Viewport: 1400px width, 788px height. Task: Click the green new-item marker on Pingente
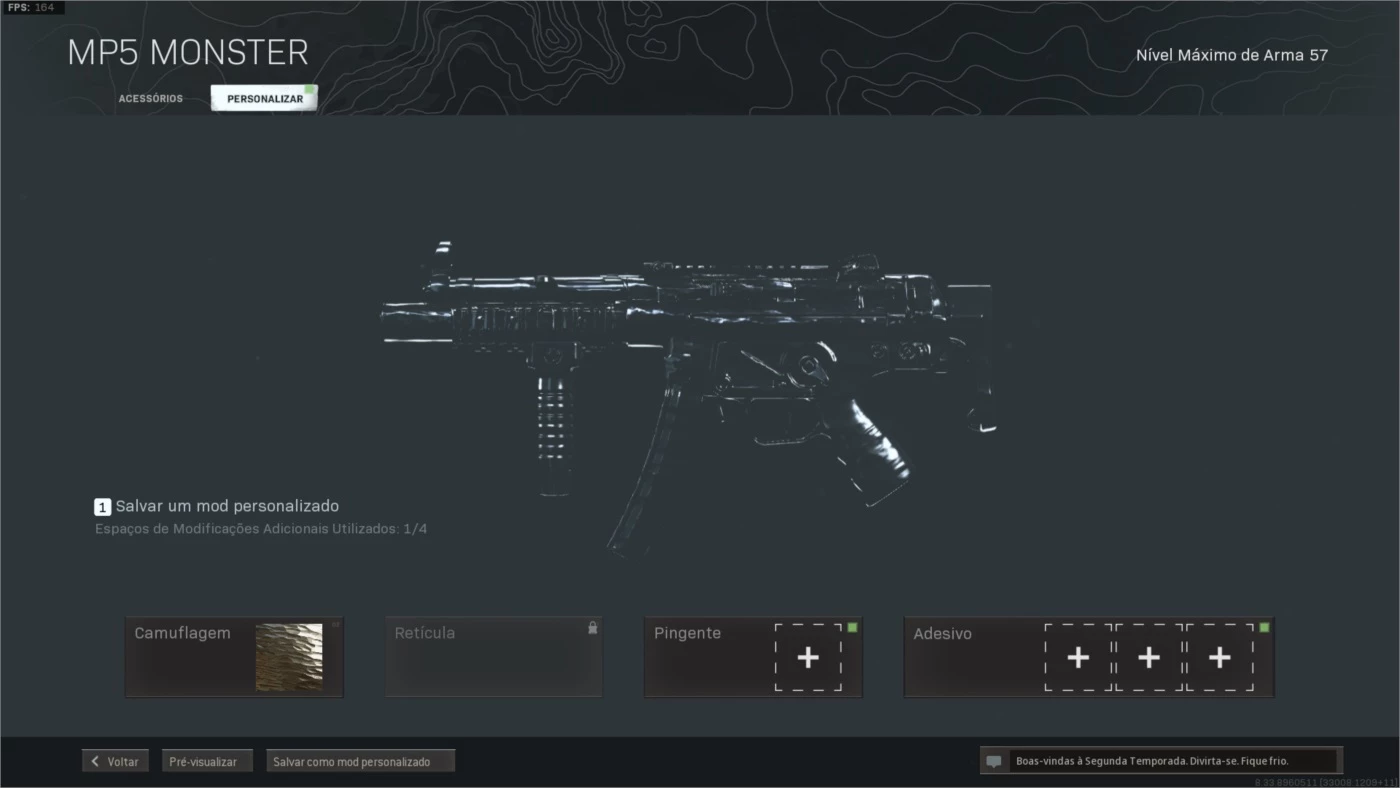pos(852,627)
